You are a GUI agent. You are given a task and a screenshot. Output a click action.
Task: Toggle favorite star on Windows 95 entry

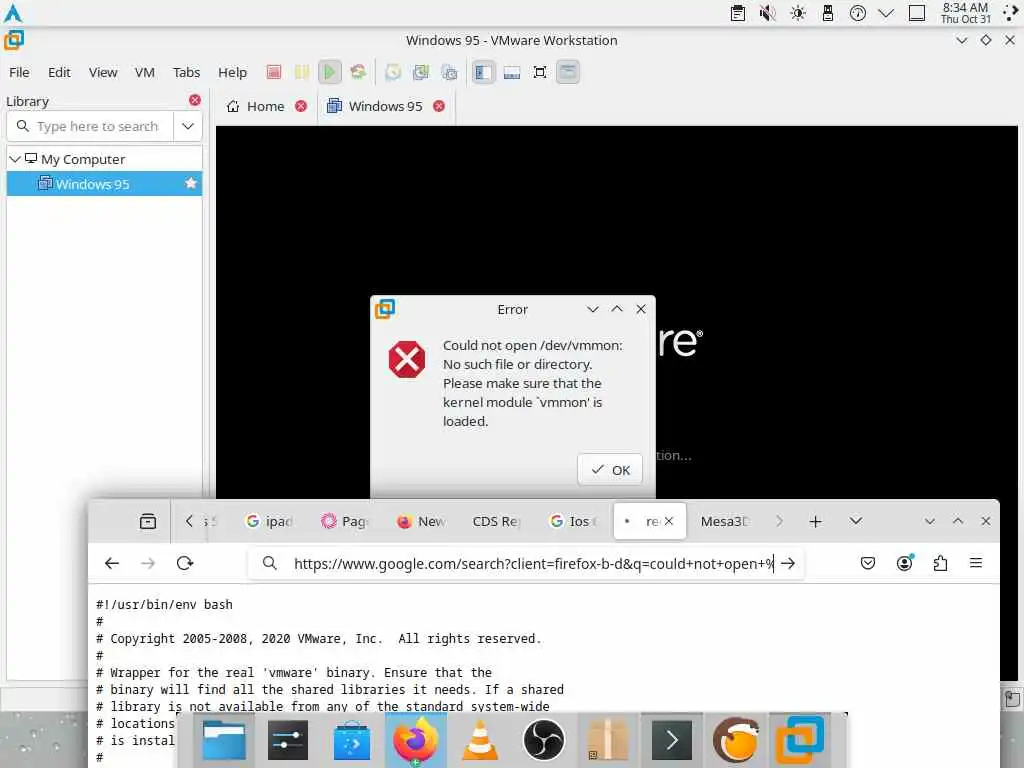tap(191, 183)
